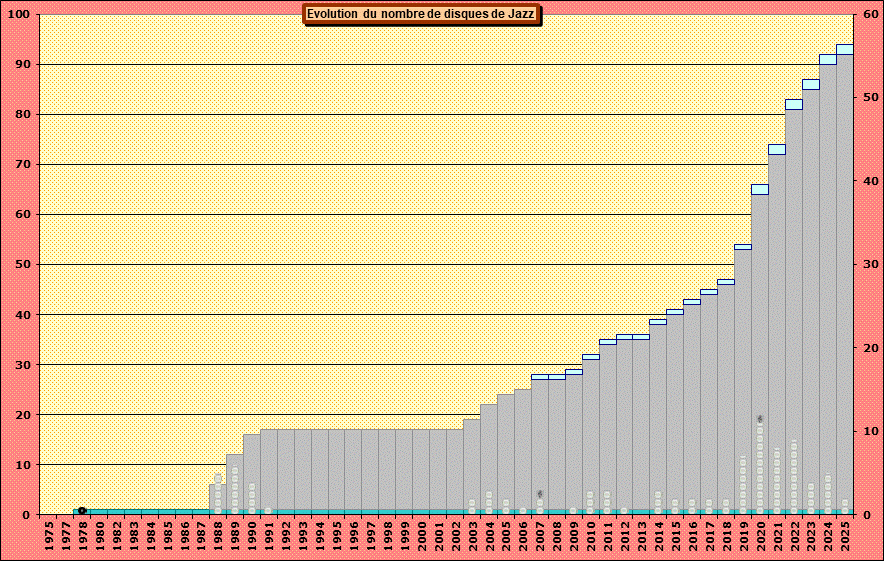Select the black circle marker above 1978
Screen dimensions: 884x561
point(82,510)
